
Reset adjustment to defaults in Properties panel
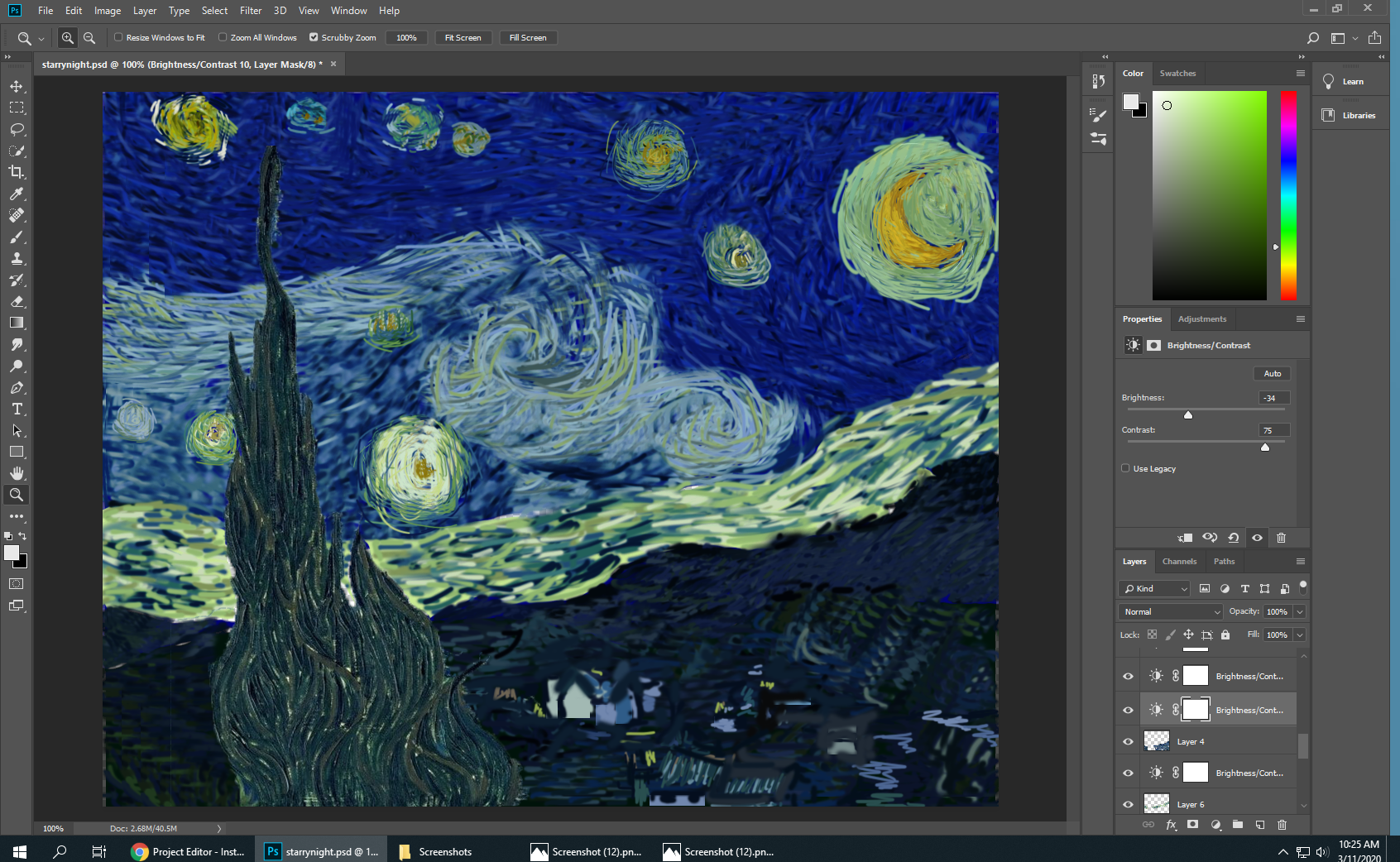1233,538
